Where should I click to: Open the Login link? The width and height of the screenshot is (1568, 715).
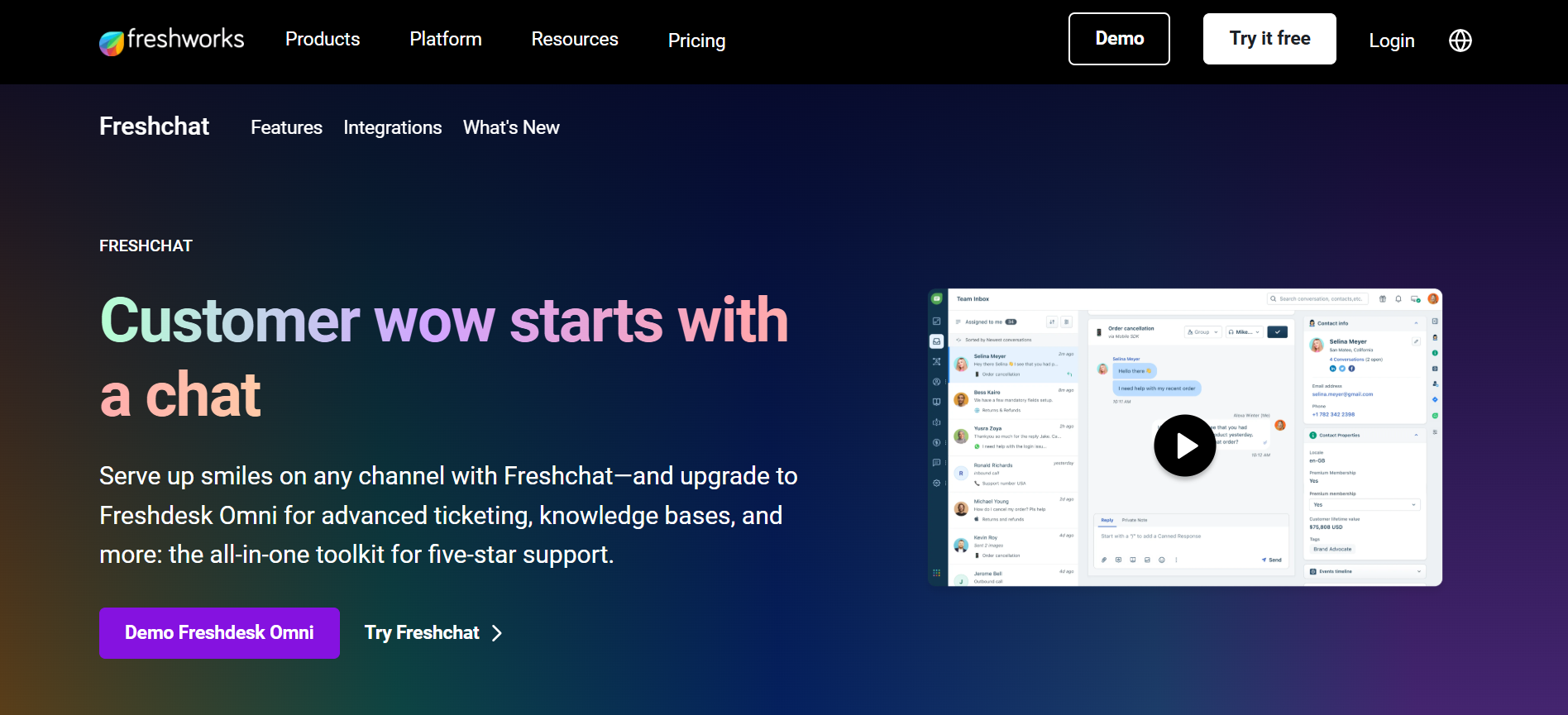point(1392,41)
